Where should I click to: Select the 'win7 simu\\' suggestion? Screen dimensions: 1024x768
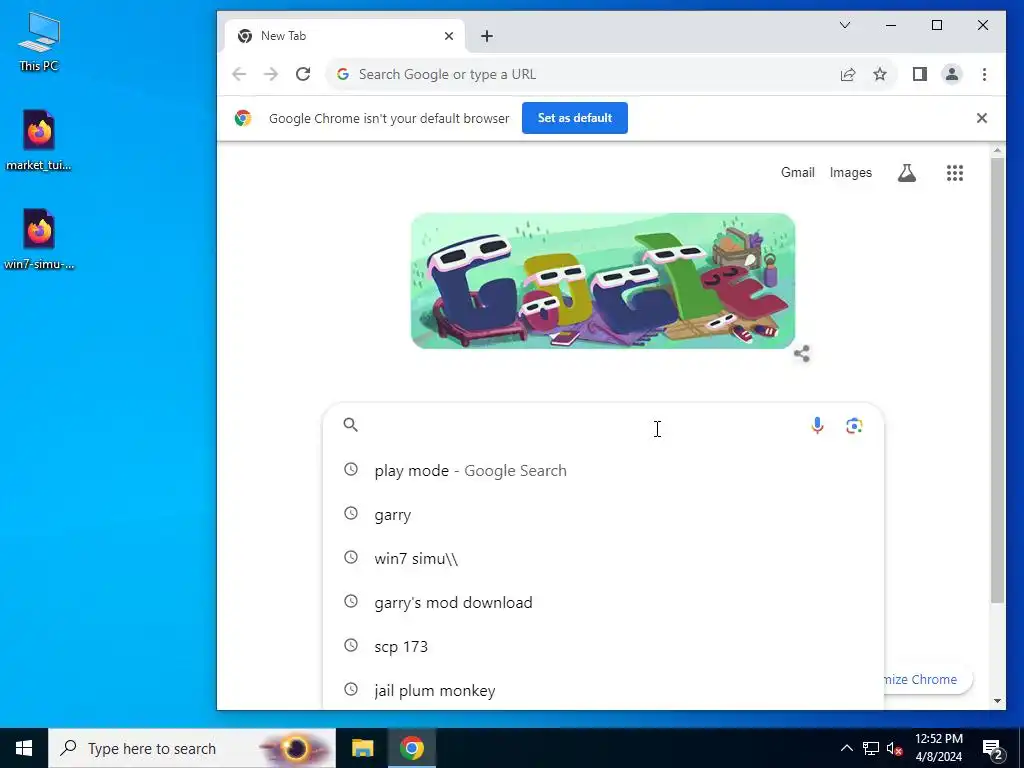pyautogui.click(x=603, y=558)
